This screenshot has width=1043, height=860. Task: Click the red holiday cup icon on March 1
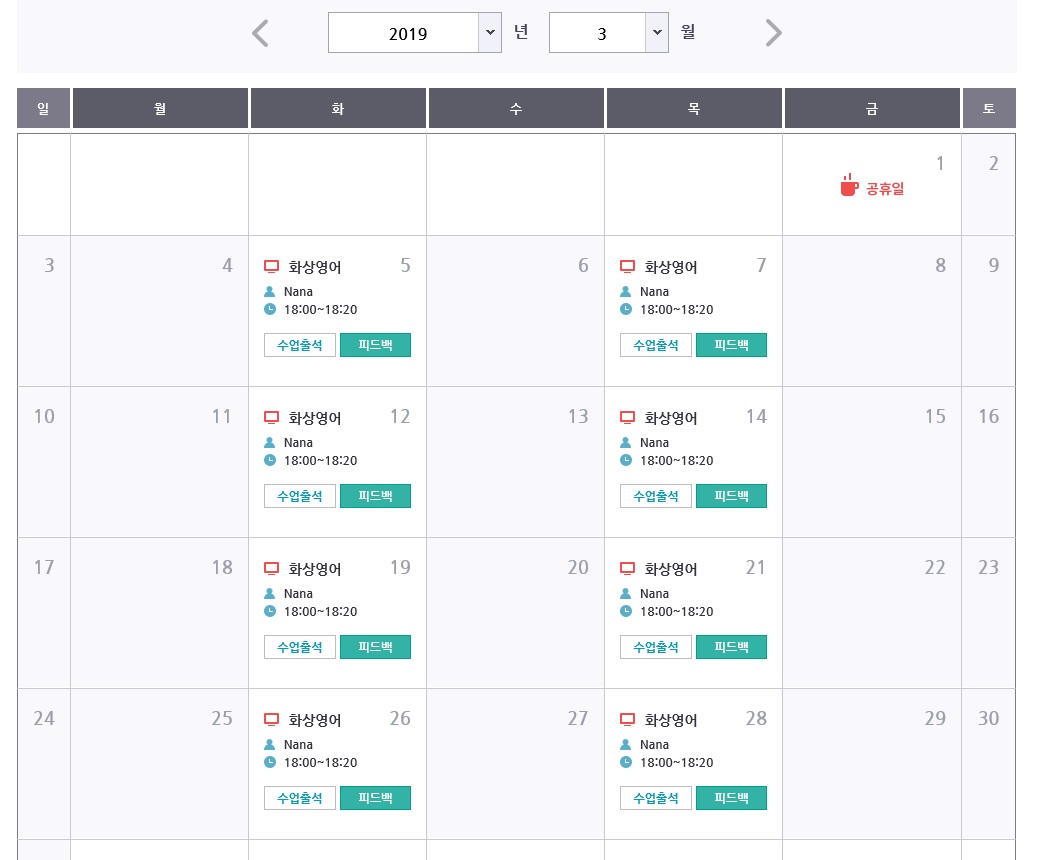click(x=849, y=186)
